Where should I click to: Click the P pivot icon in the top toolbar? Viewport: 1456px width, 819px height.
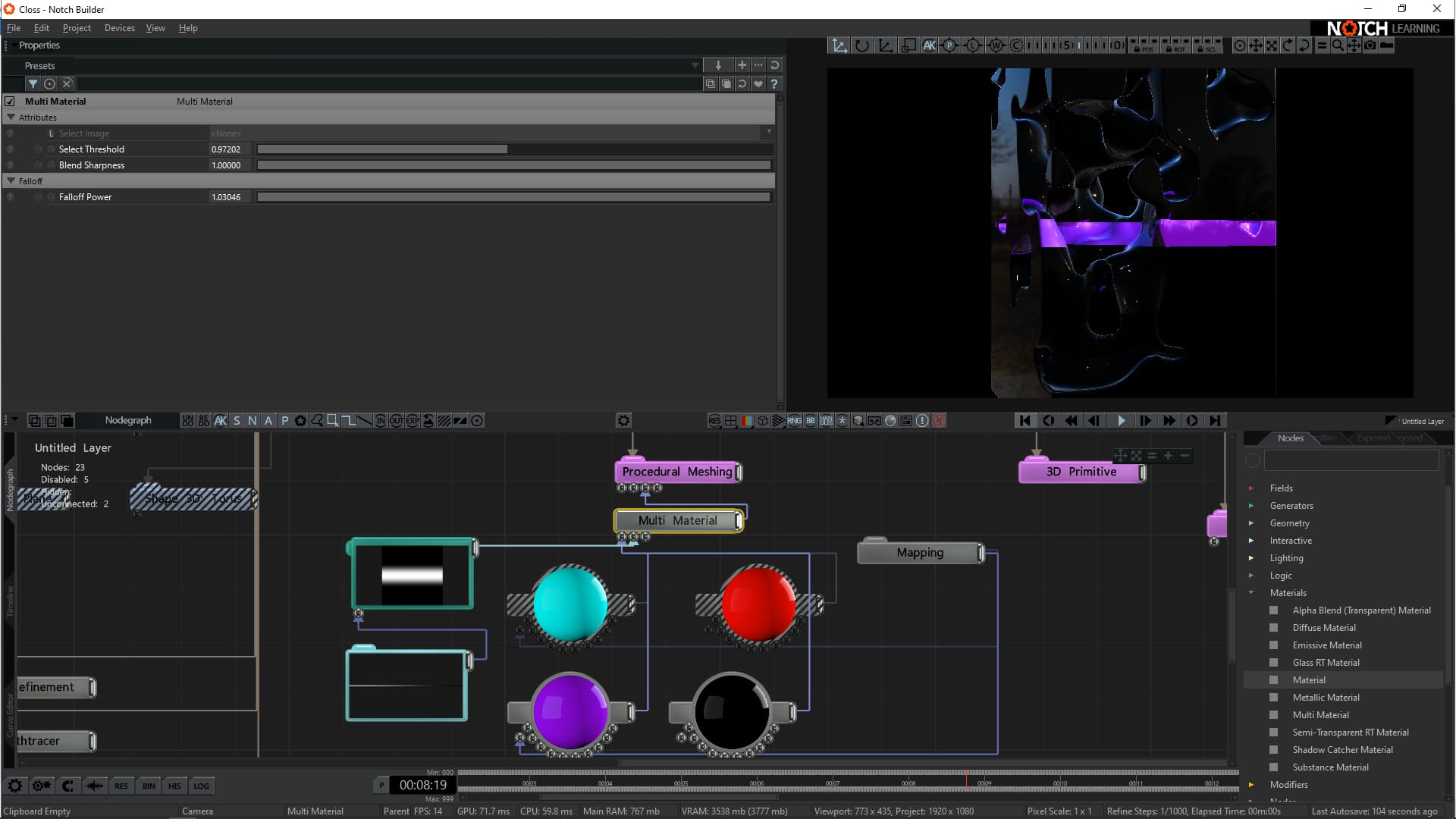[949, 45]
